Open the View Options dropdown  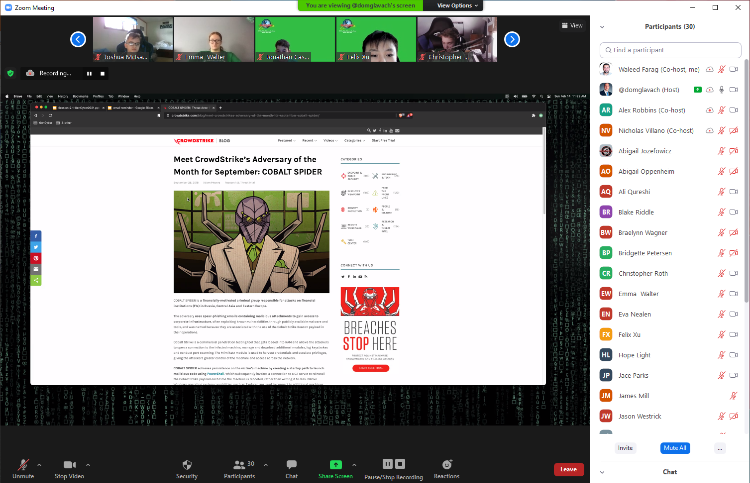coord(457,5)
